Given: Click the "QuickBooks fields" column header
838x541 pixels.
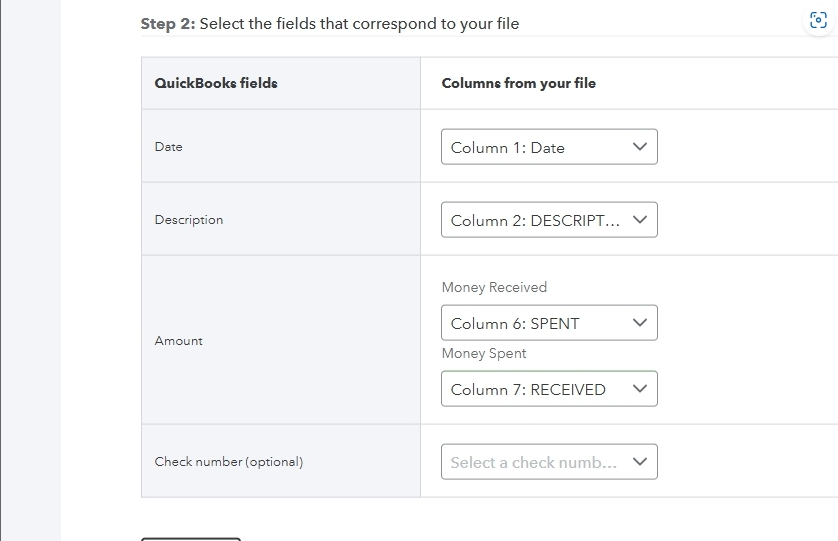Looking at the screenshot, I should [x=216, y=83].
